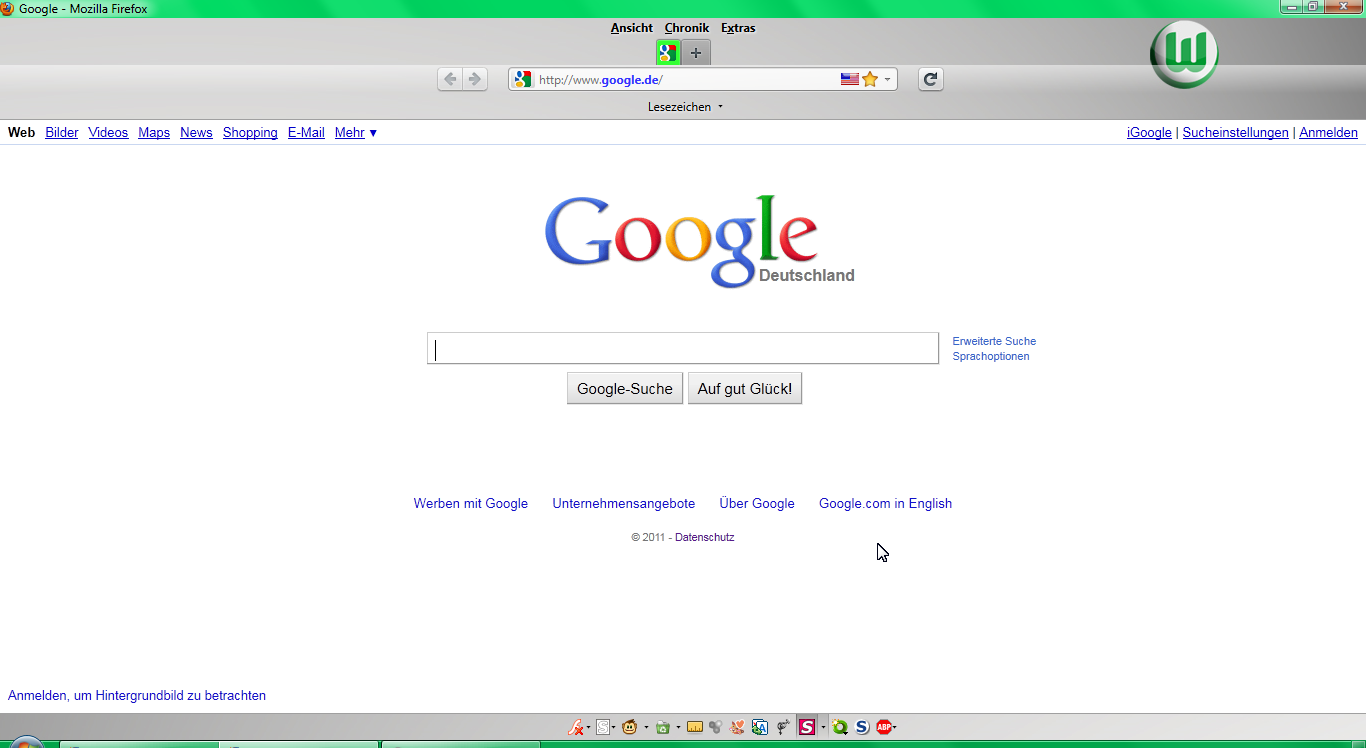Open the Unternehmensangebote link
The width and height of the screenshot is (1366, 748).
(x=624, y=504)
